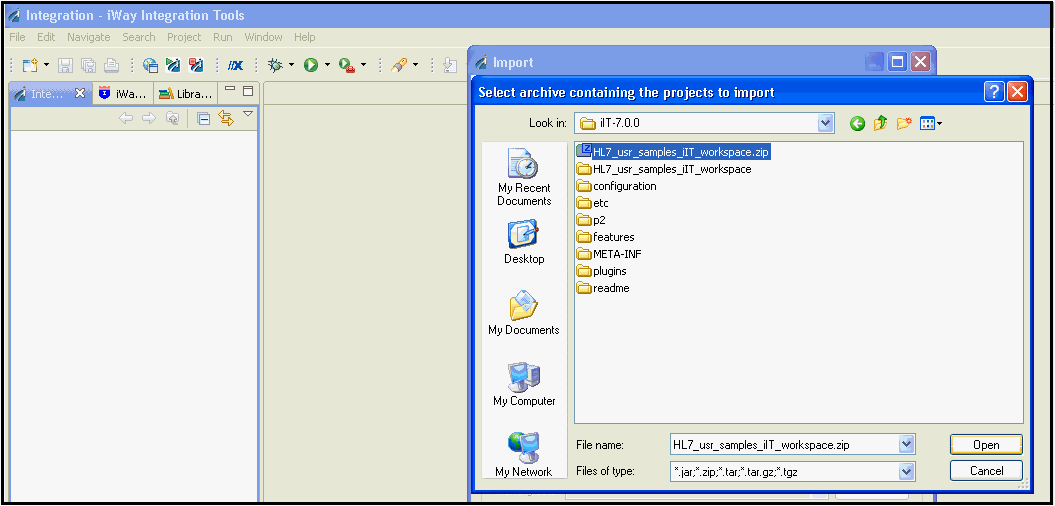Open the Run menu

pyautogui.click(x=223, y=37)
